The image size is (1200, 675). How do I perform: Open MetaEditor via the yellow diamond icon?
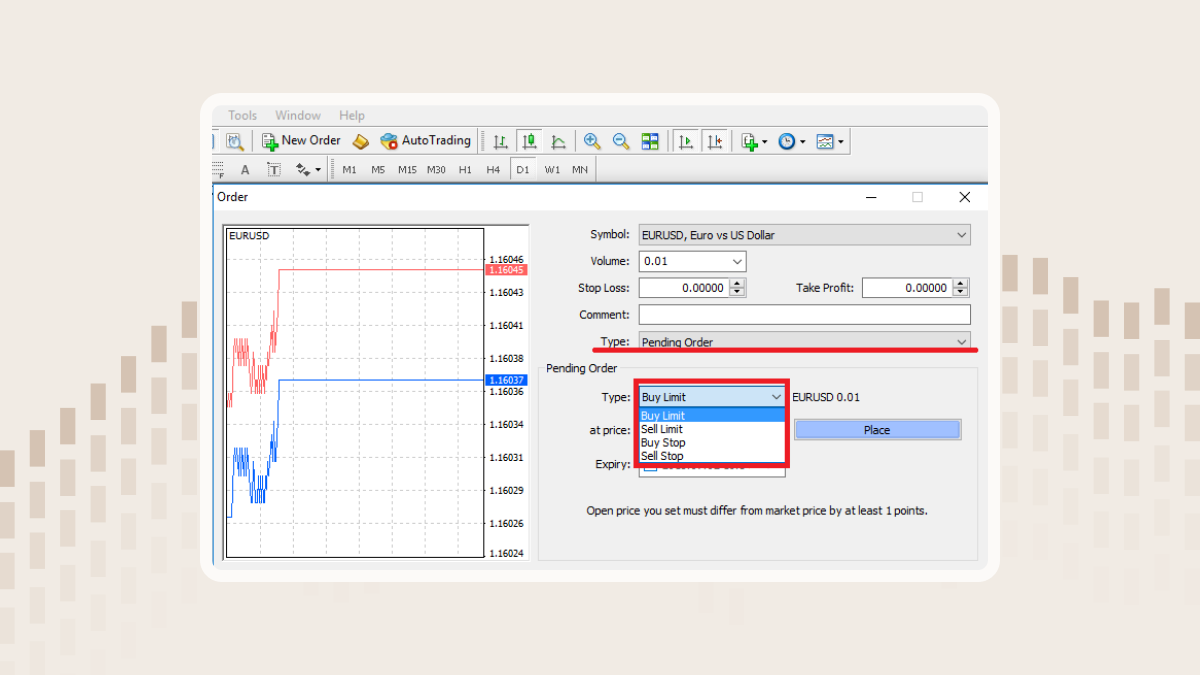tap(361, 141)
